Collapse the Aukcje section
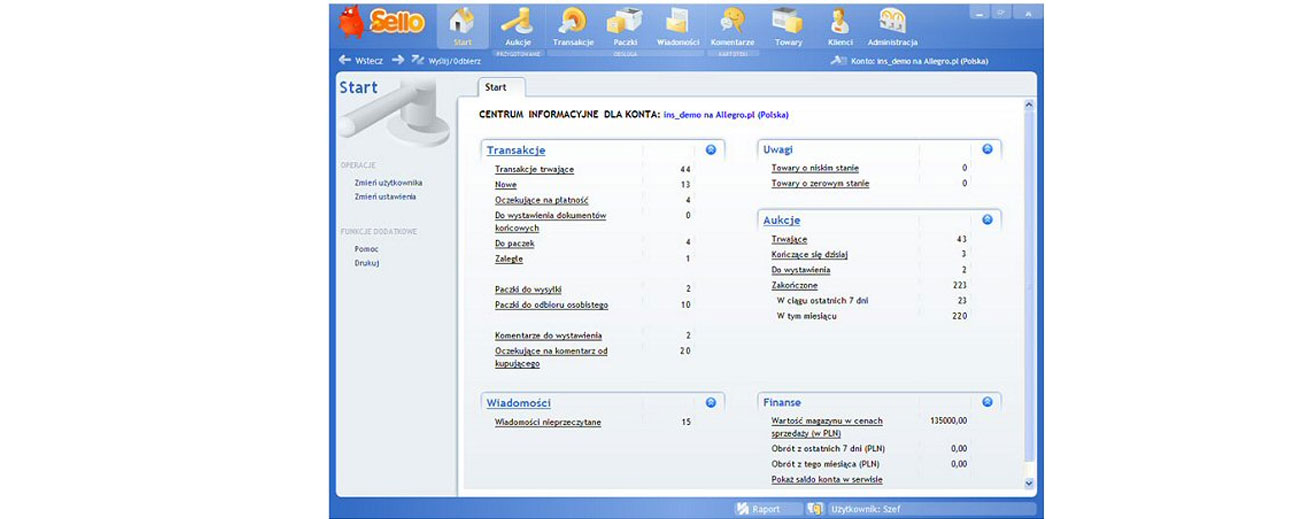 [987, 219]
